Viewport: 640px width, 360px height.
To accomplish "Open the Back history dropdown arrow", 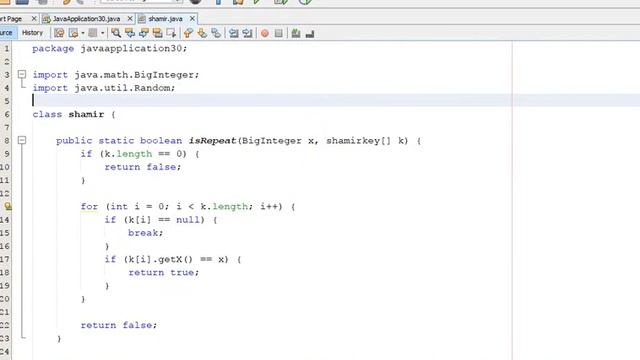I will [x=83, y=33].
